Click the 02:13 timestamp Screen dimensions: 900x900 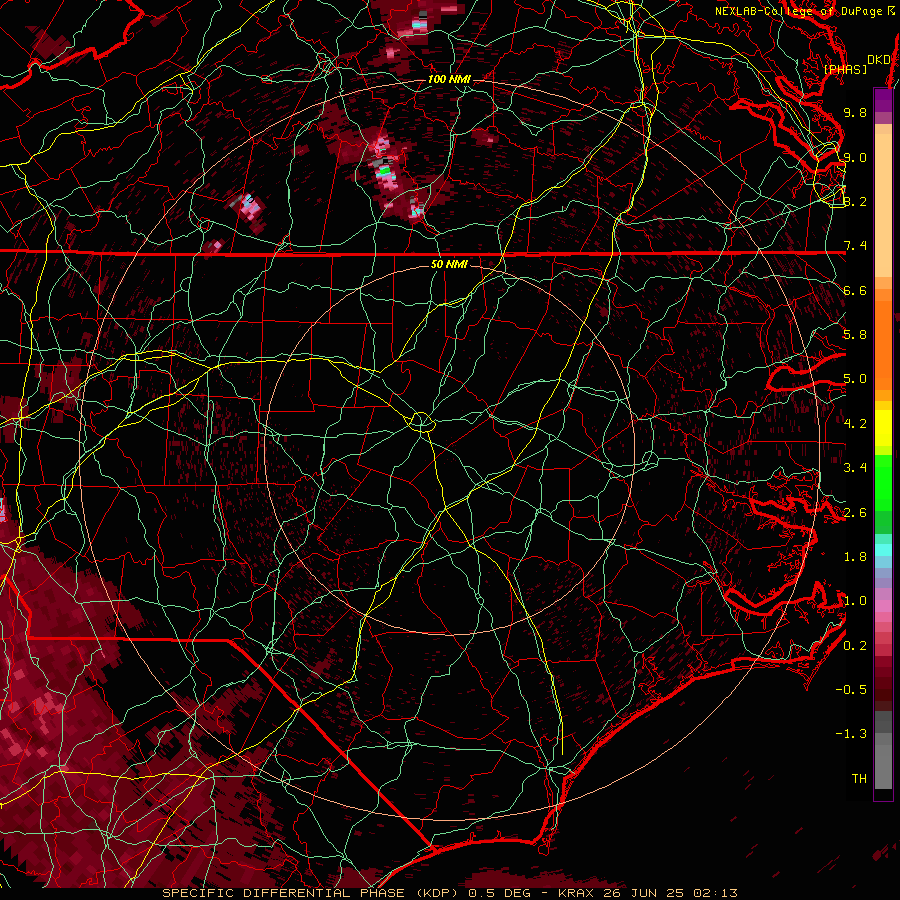(715, 893)
